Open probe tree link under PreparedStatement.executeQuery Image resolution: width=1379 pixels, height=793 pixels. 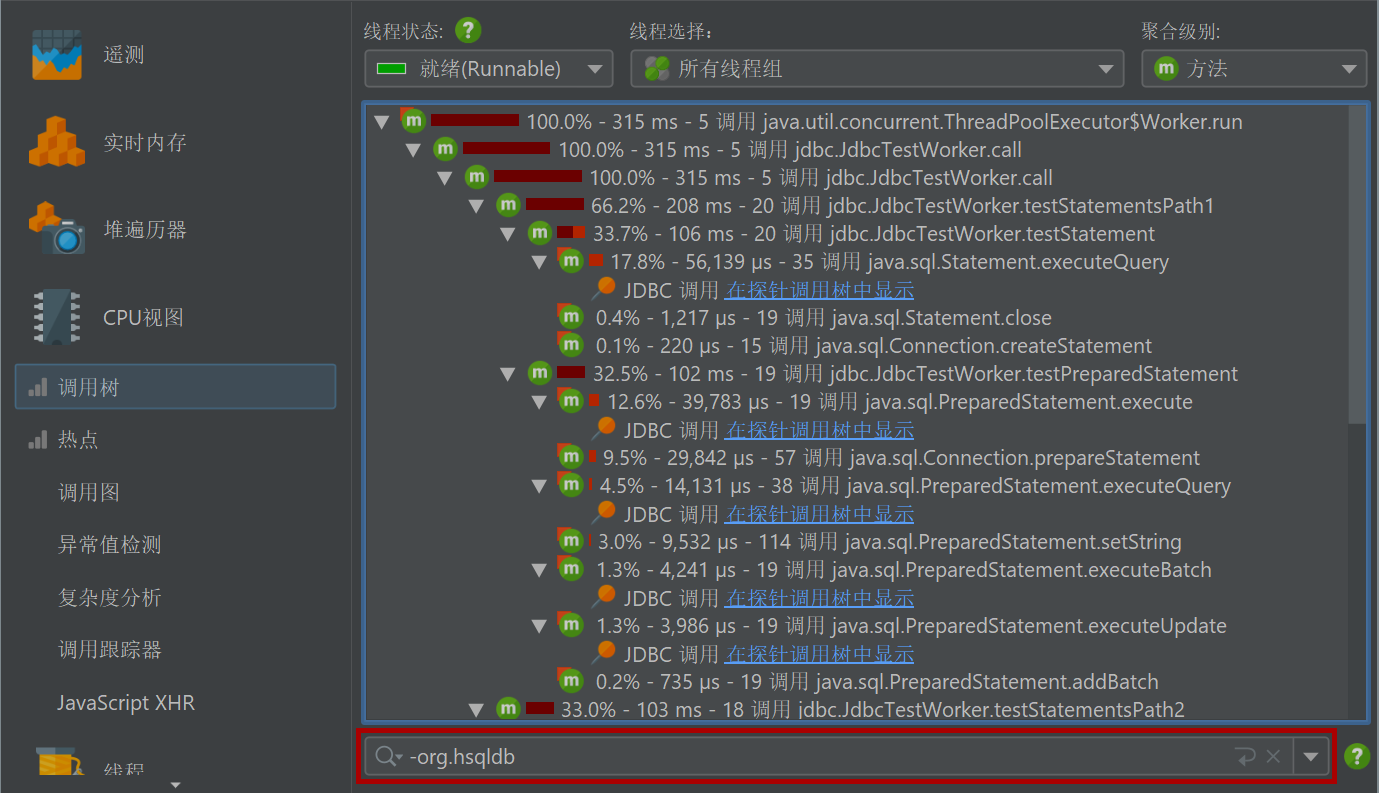pyautogui.click(x=819, y=514)
